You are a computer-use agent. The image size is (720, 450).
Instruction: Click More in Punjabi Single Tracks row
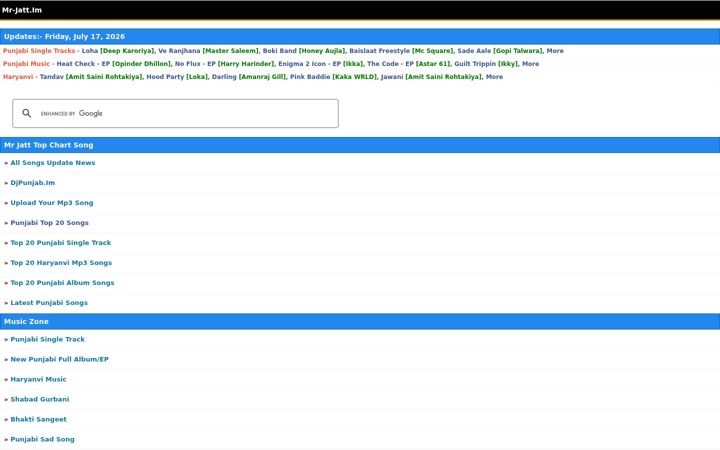555,51
